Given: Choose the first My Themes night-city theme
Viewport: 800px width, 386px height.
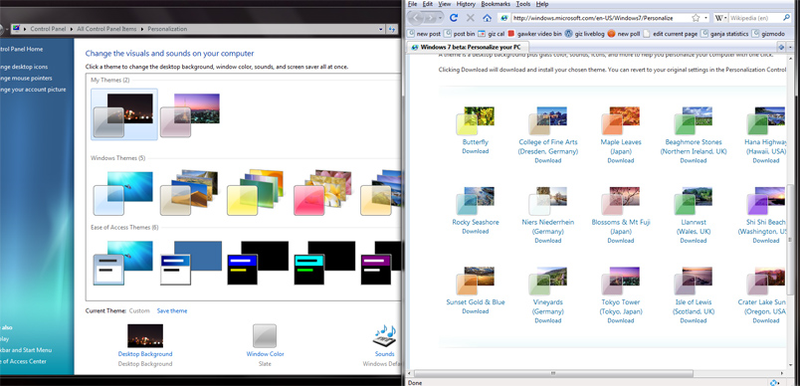Looking at the screenshot, I should [124, 114].
